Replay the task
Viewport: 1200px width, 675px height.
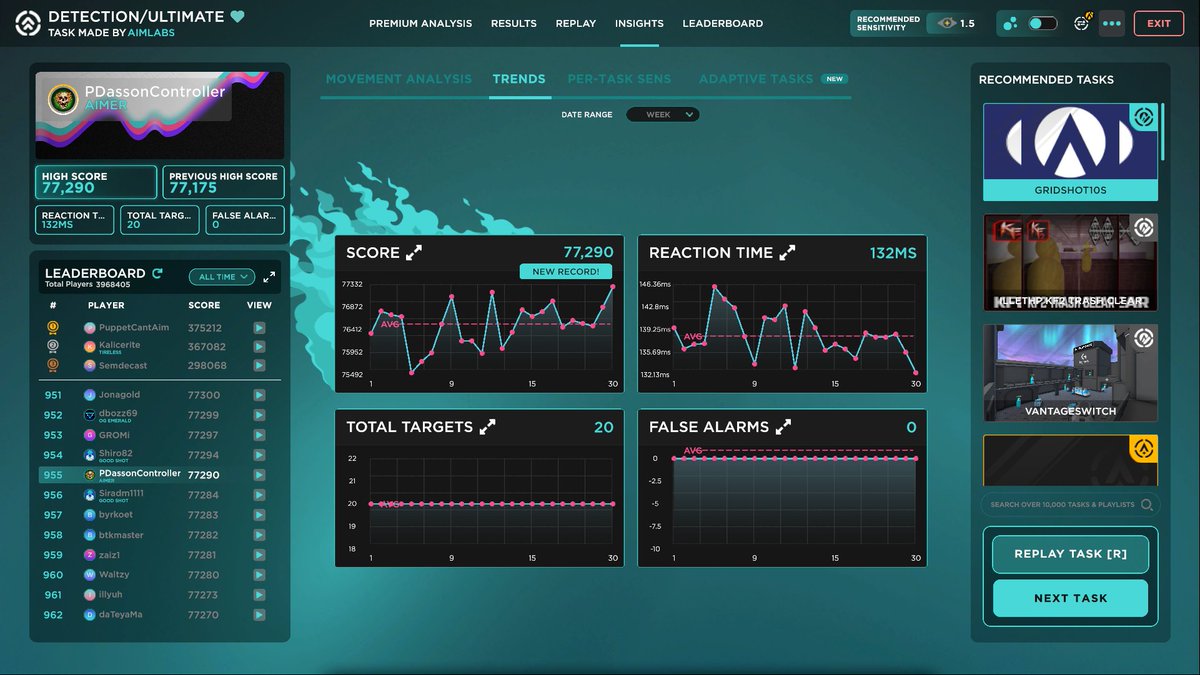point(1071,554)
